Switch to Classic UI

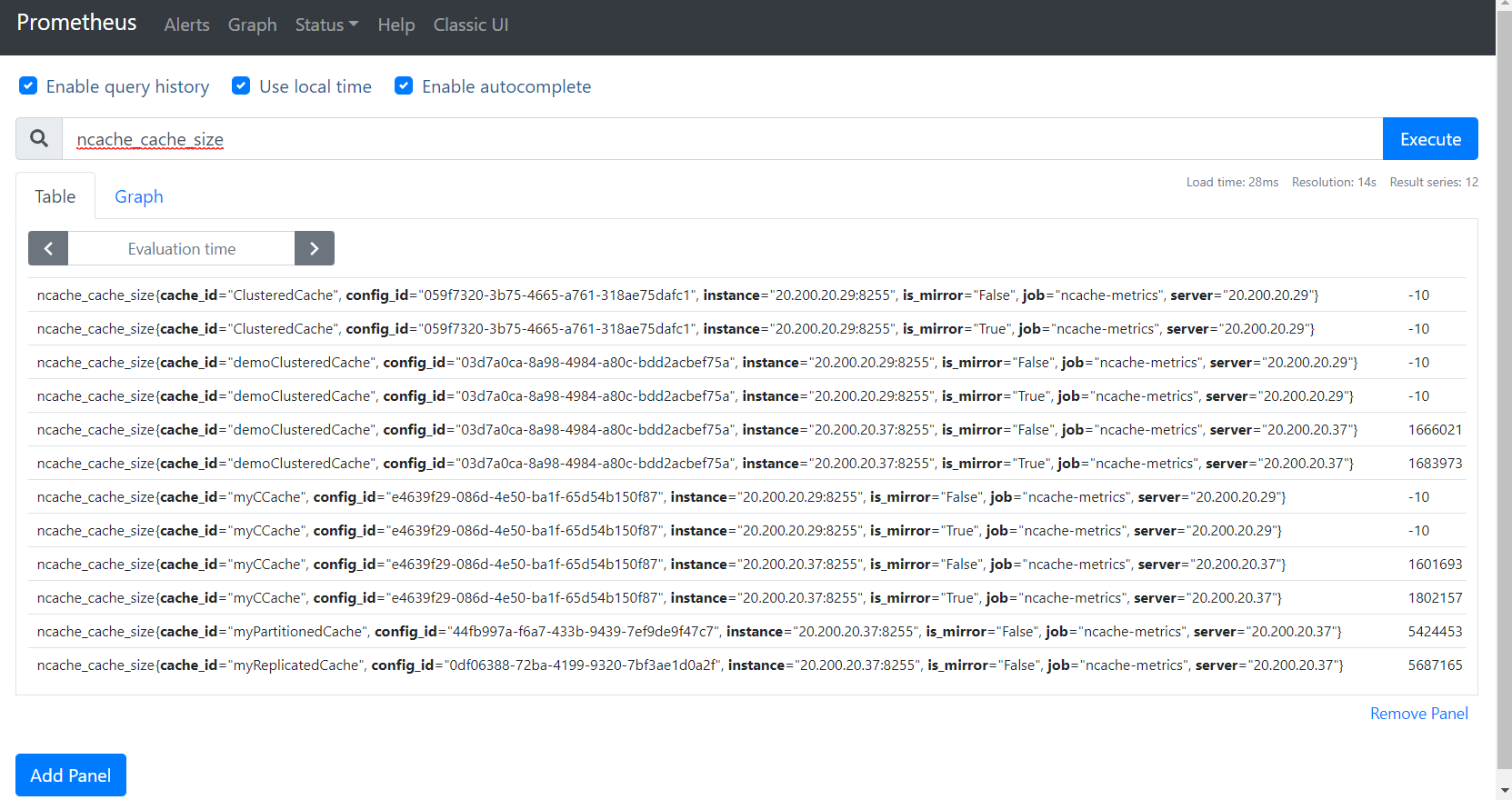(x=471, y=25)
